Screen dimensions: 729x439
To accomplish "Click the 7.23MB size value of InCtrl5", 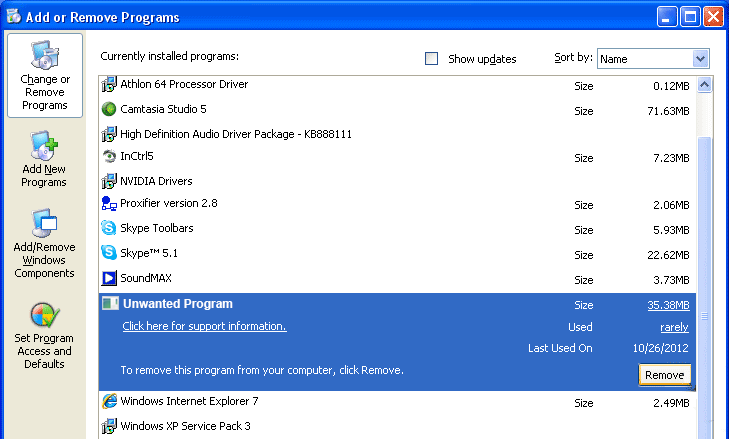I will (671, 158).
